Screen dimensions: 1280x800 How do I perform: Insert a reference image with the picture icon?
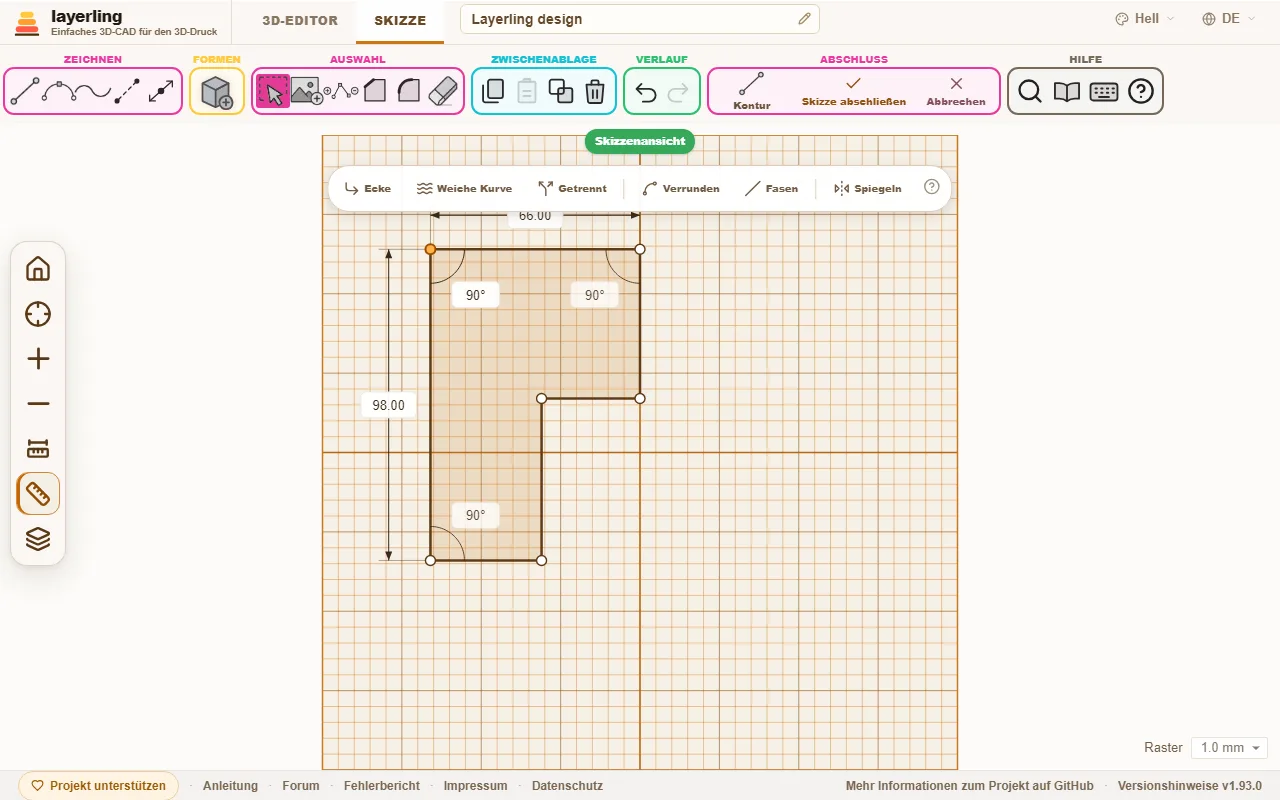coord(307,92)
